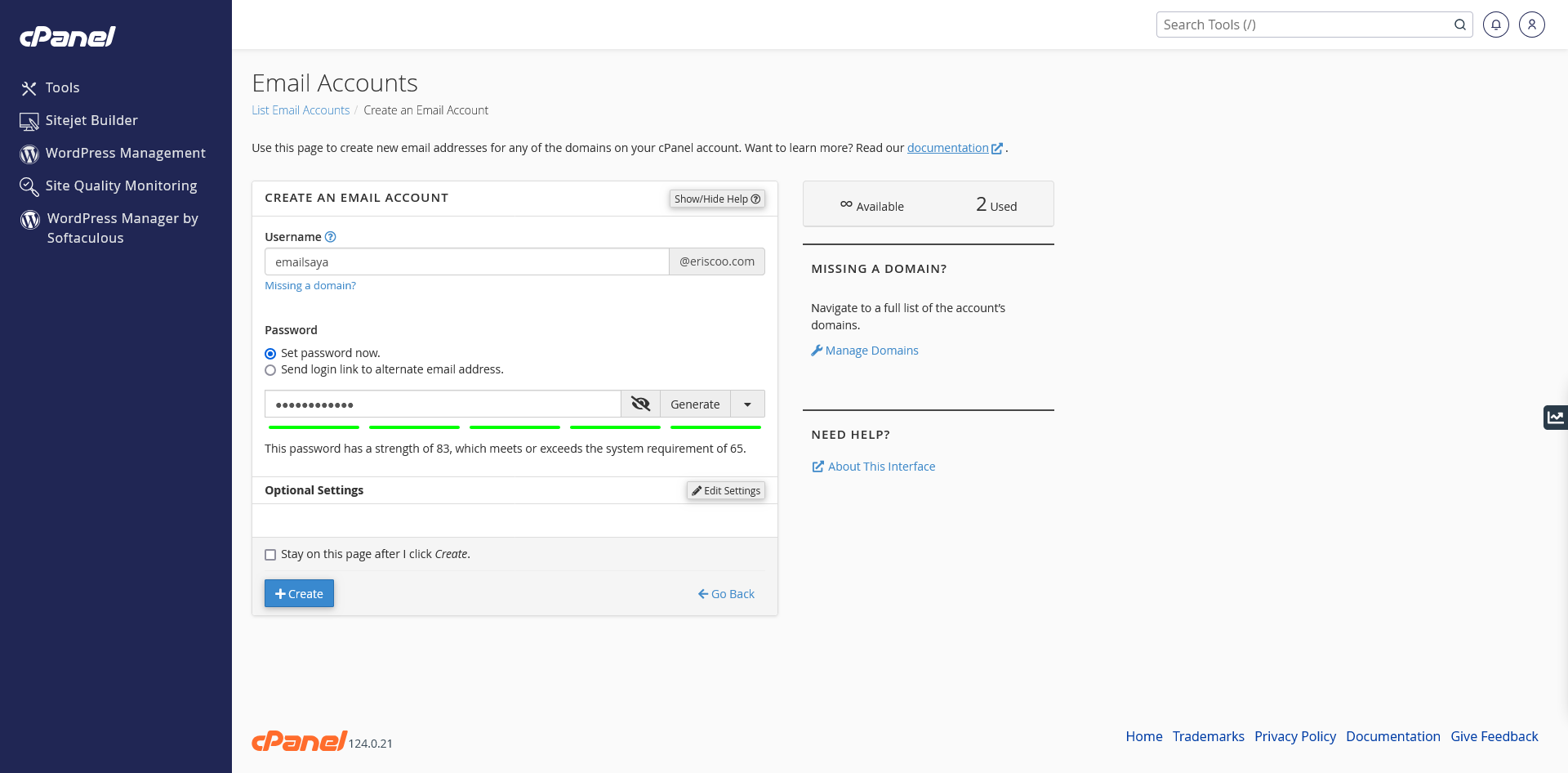
Task: Expand Optional Settings with Edit Settings
Action: (x=725, y=490)
